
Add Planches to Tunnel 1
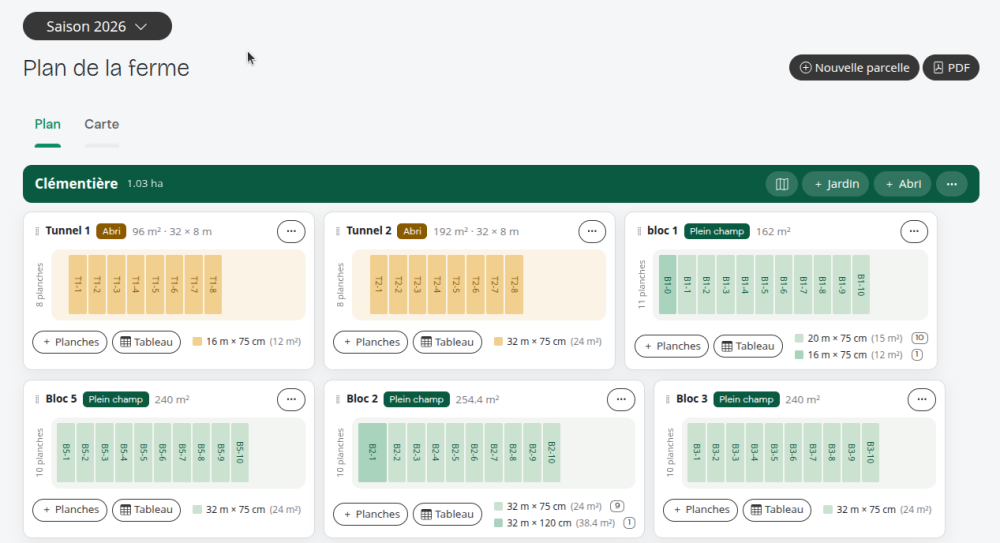(70, 342)
